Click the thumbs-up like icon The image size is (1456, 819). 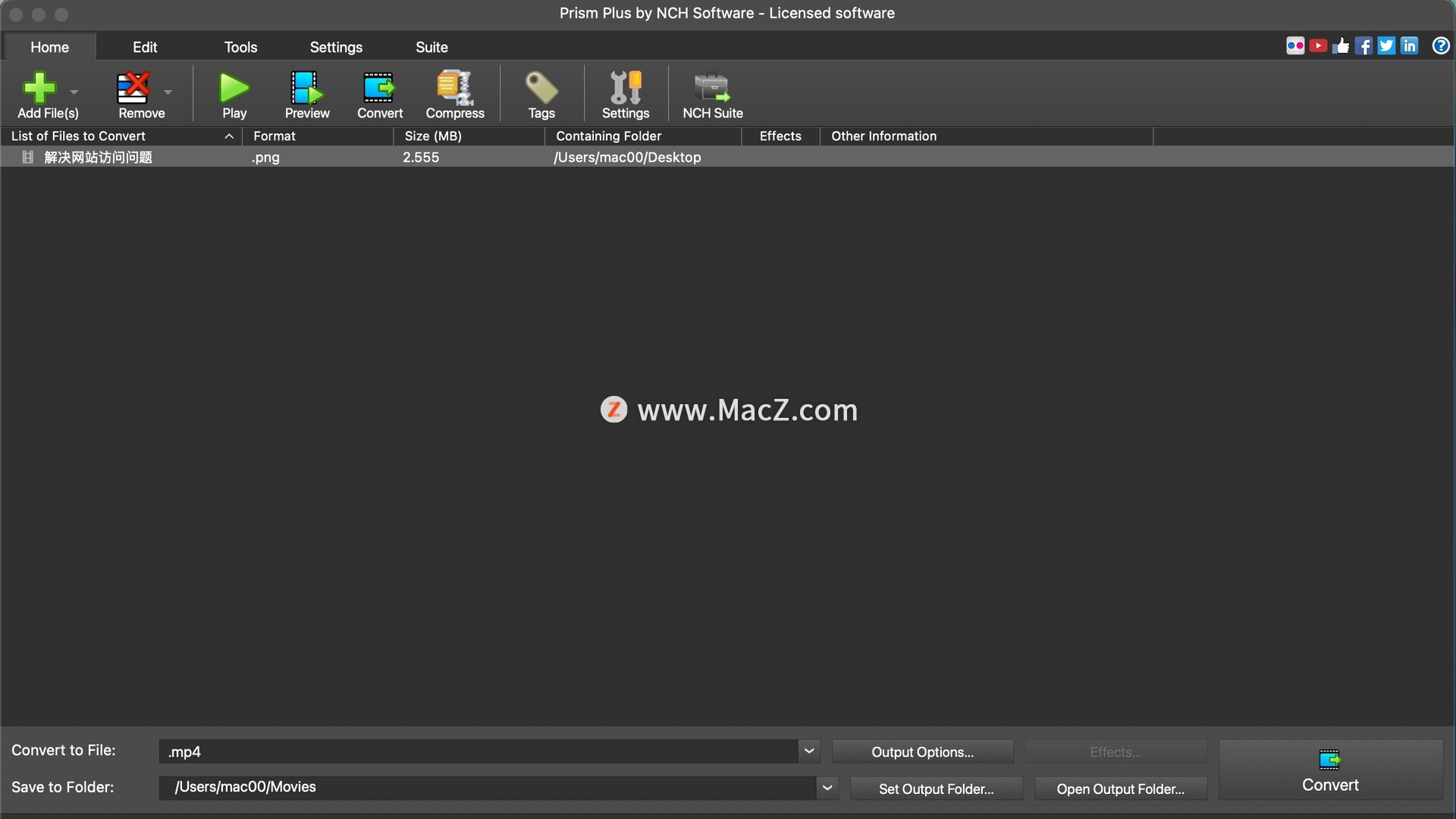(x=1341, y=46)
